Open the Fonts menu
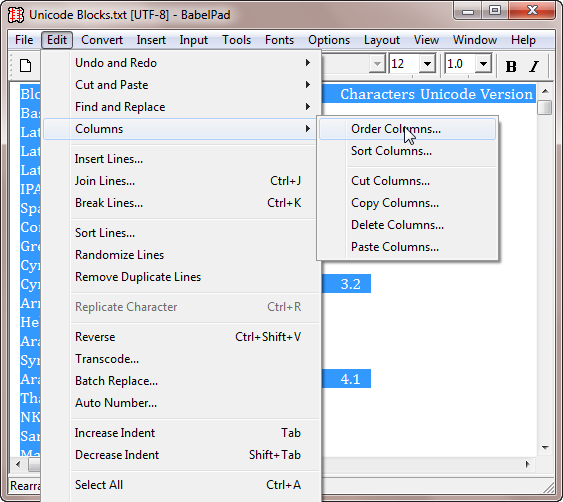 click(x=279, y=40)
